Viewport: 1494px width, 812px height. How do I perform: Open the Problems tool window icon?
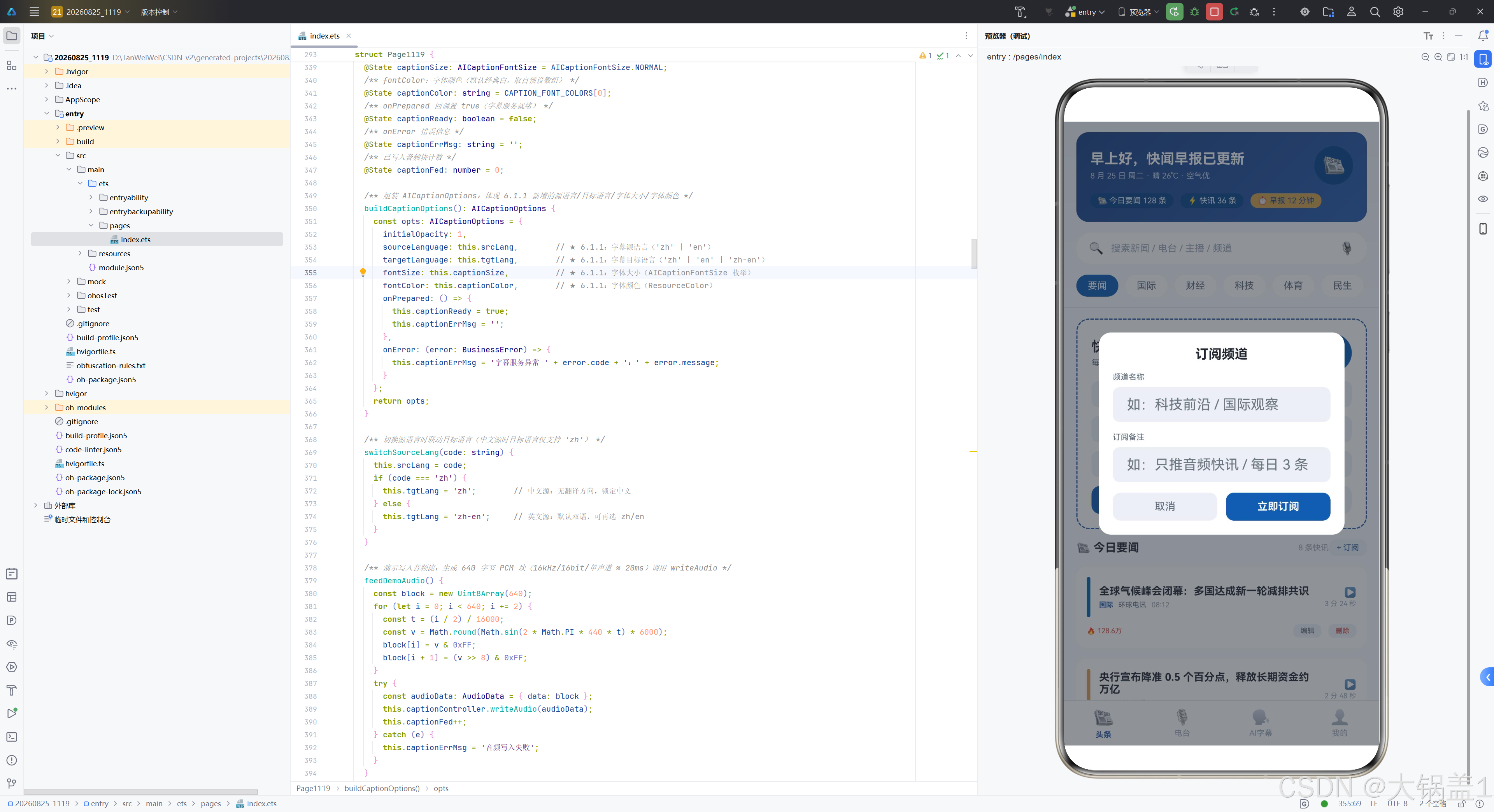point(12,760)
